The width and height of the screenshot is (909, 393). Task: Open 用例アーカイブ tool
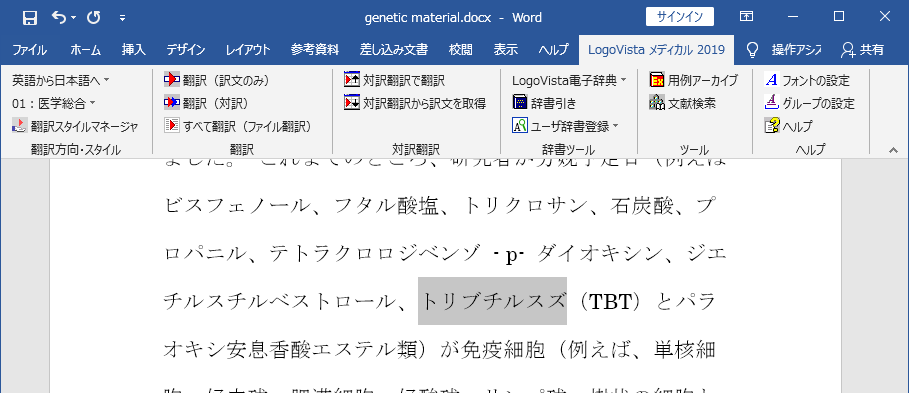[694, 80]
